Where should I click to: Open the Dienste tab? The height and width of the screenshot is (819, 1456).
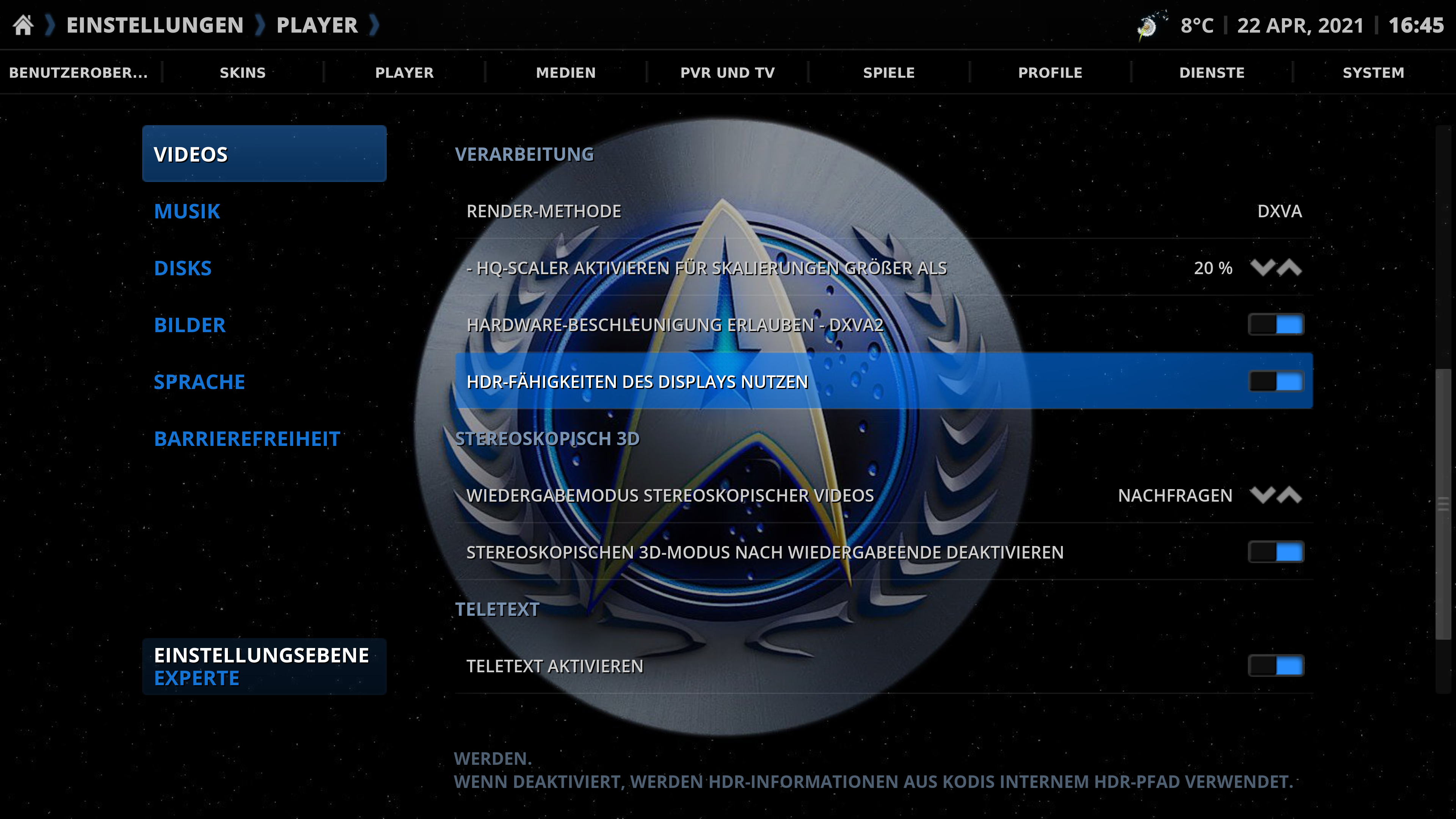pos(1212,72)
